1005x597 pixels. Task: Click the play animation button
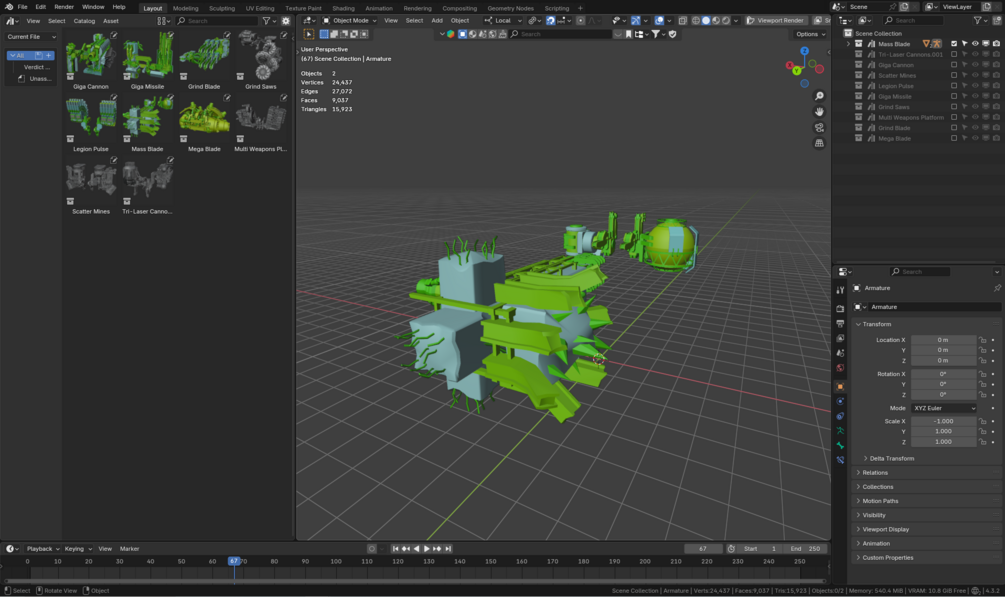427,549
